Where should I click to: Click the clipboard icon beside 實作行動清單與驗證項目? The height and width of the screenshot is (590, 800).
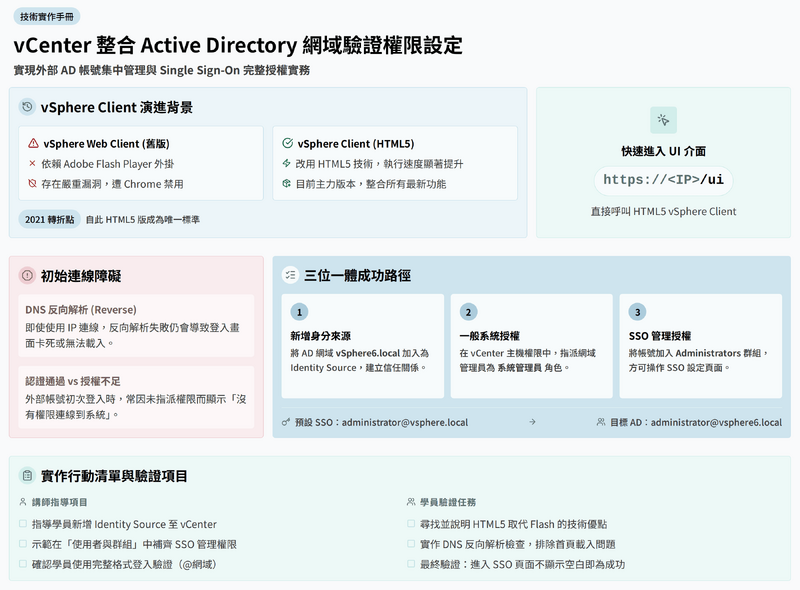click(x=28, y=476)
